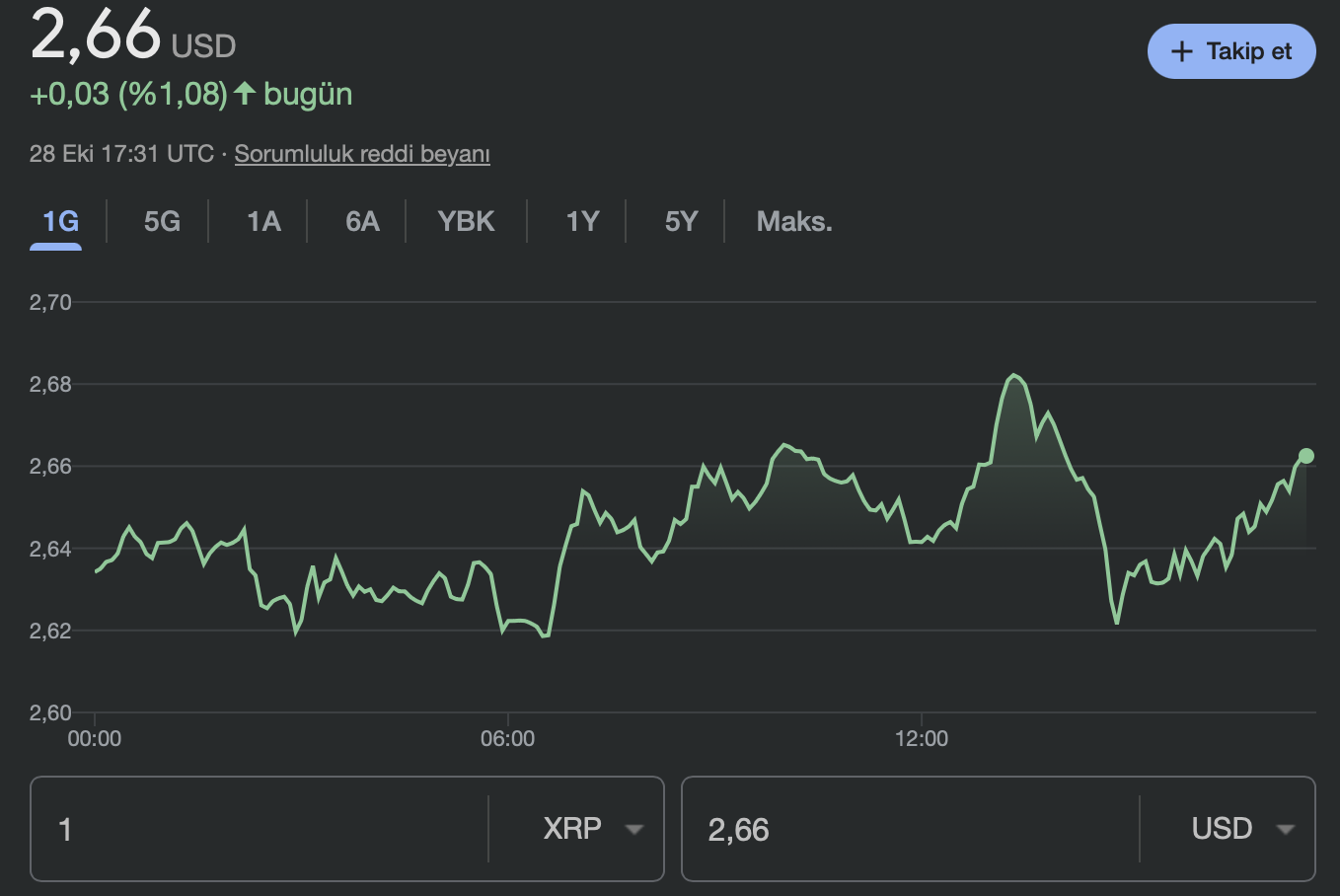The height and width of the screenshot is (896, 1340).
Task: Open the Sorumluluk reddi beyanı disclaimer link
Action: (x=362, y=154)
